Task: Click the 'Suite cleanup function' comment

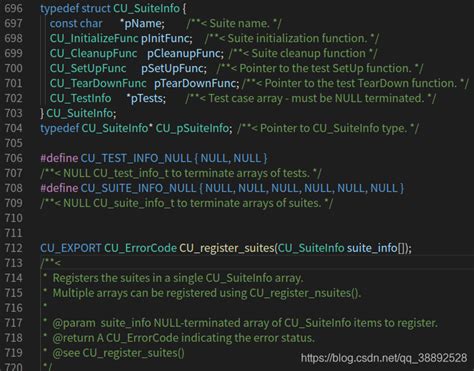Action: tap(309, 53)
